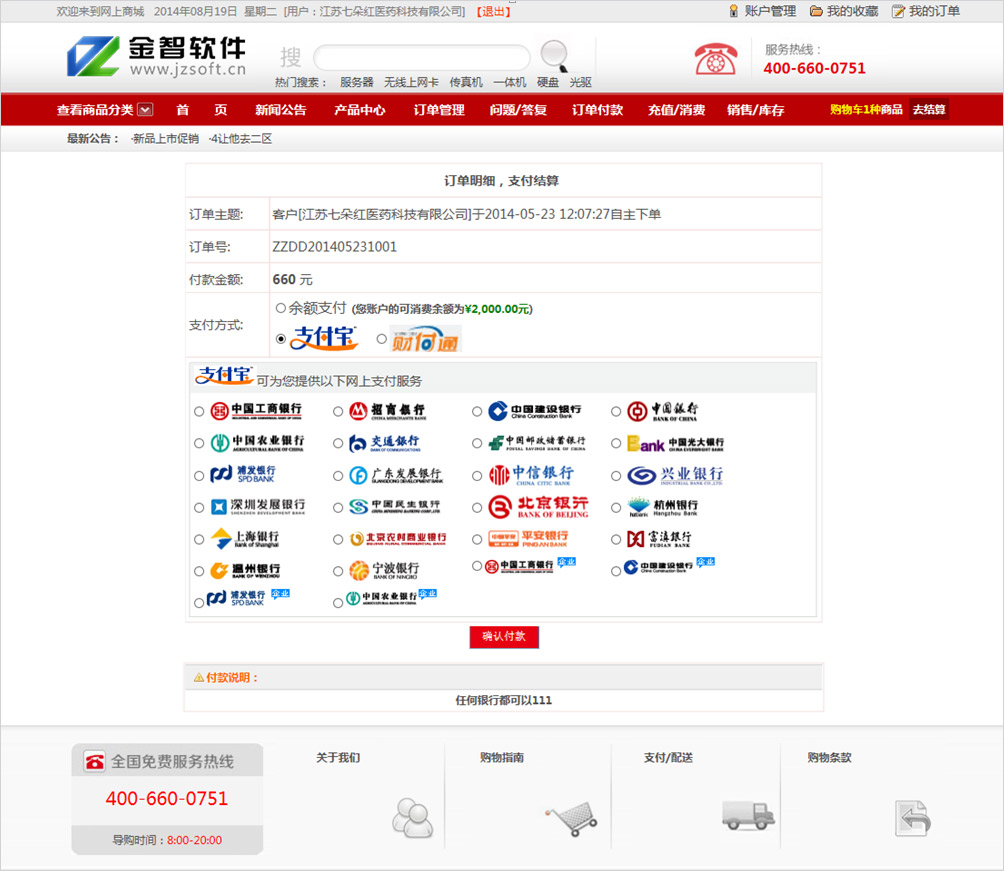Click the return-arrow document icon under 购物条款
The width and height of the screenshot is (1004, 871).
click(912, 818)
